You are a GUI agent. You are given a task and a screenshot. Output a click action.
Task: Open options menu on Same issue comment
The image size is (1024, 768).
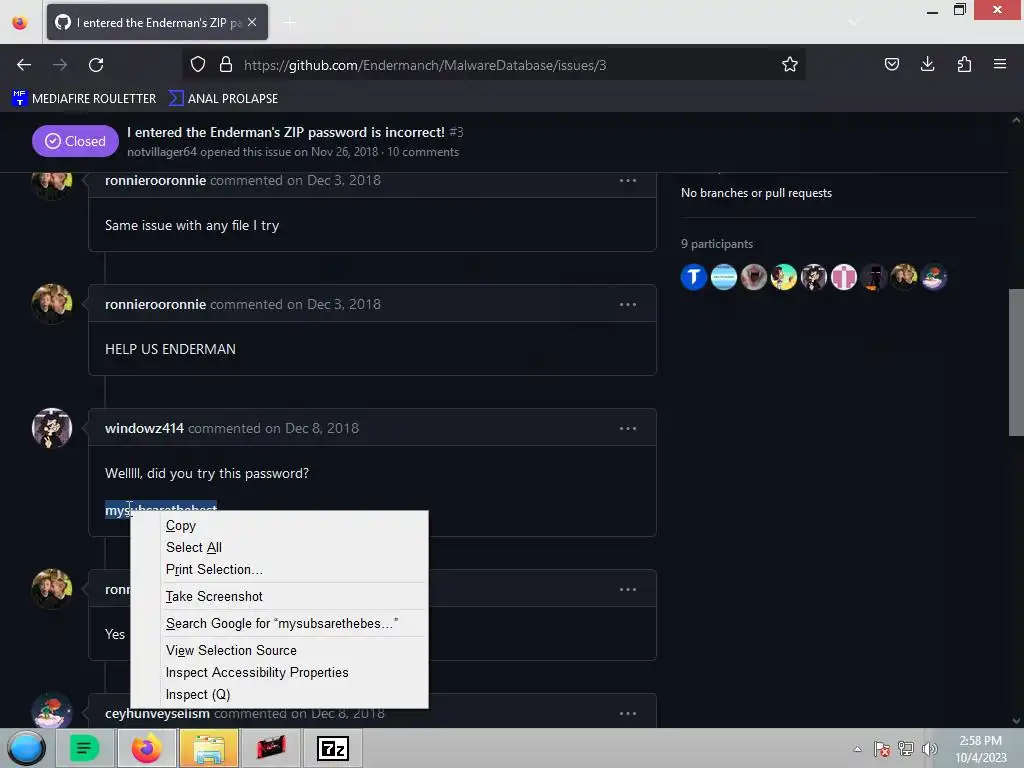coord(628,180)
